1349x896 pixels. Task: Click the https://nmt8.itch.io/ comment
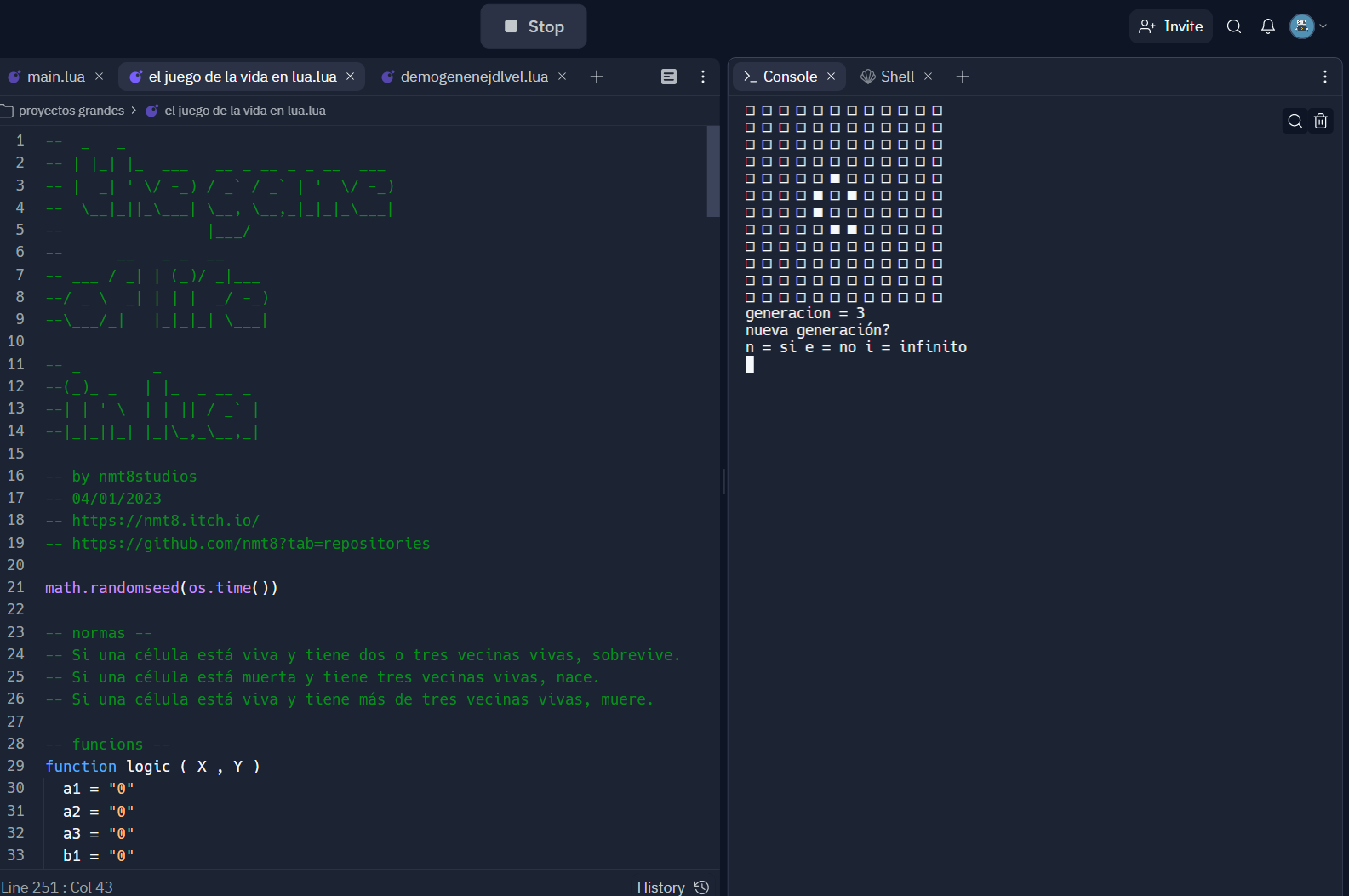152,520
